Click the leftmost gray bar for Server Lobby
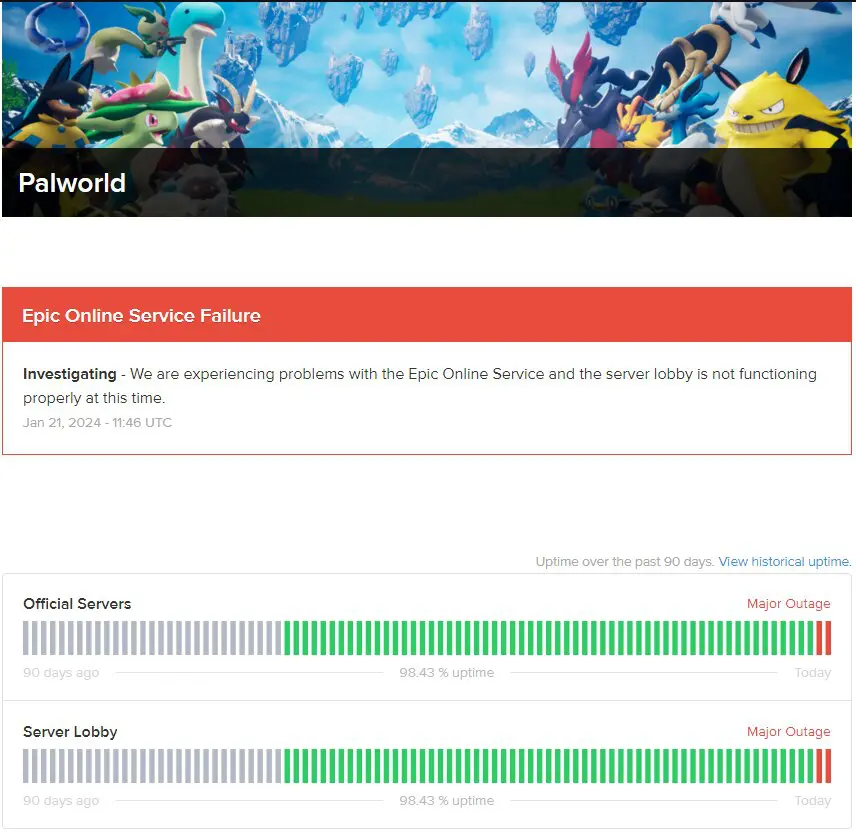856x833 pixels. 26,766
